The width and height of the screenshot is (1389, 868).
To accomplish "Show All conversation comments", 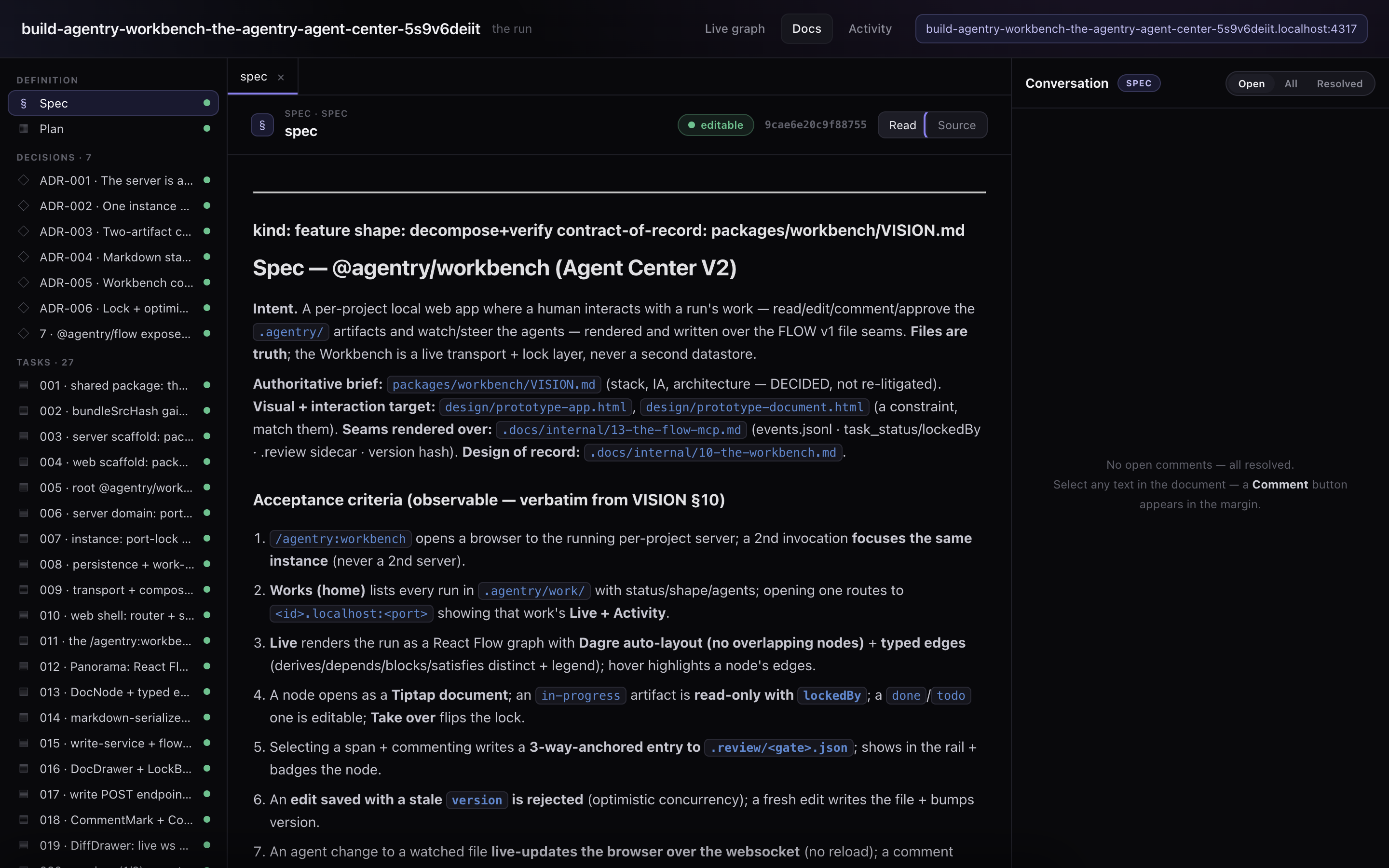I will 1291,84.
